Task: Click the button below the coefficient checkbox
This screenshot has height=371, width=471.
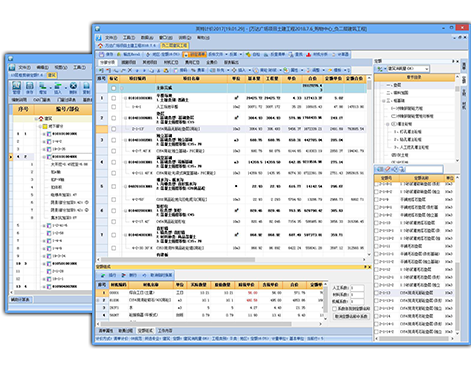Action: pos(351,316)
